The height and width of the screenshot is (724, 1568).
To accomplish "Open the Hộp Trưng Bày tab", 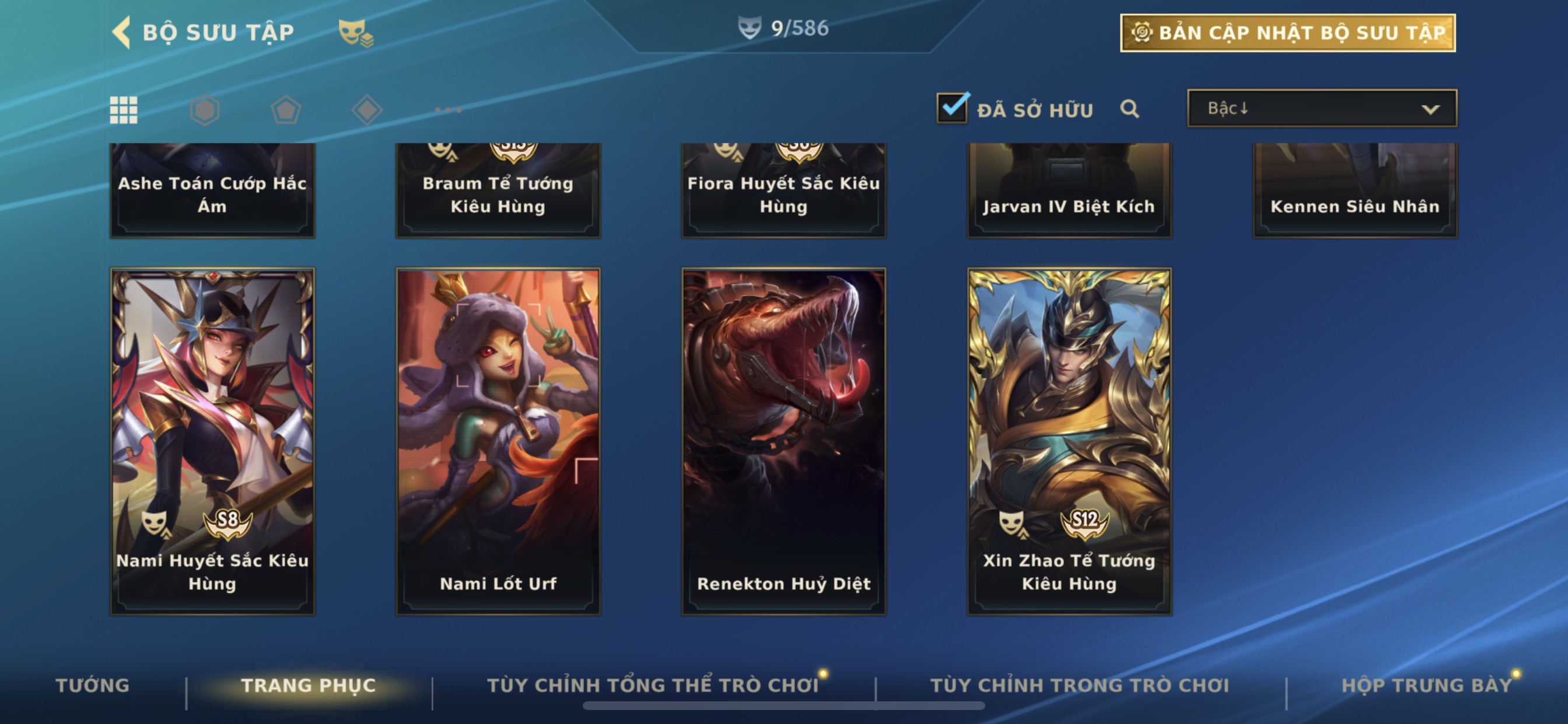I will tap(1426, 685).
